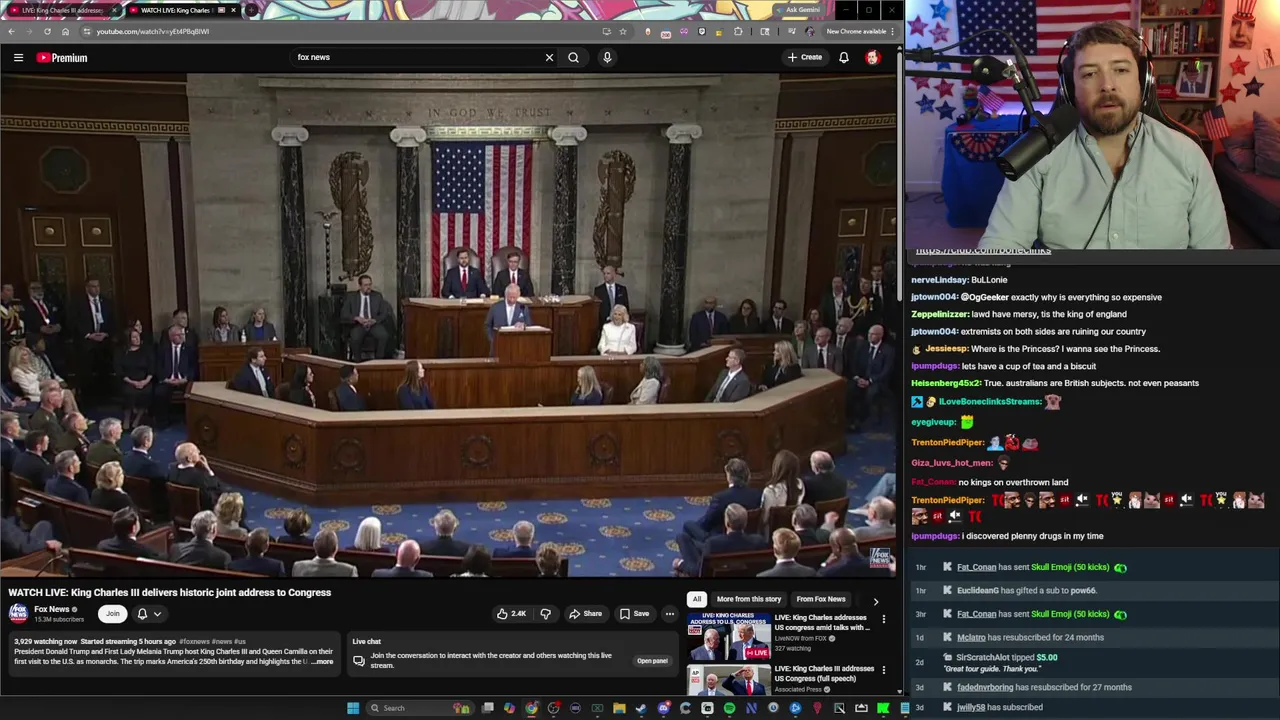Open Spotify from the taskbar
1280x720 pixels.
(x=729, y=708)
